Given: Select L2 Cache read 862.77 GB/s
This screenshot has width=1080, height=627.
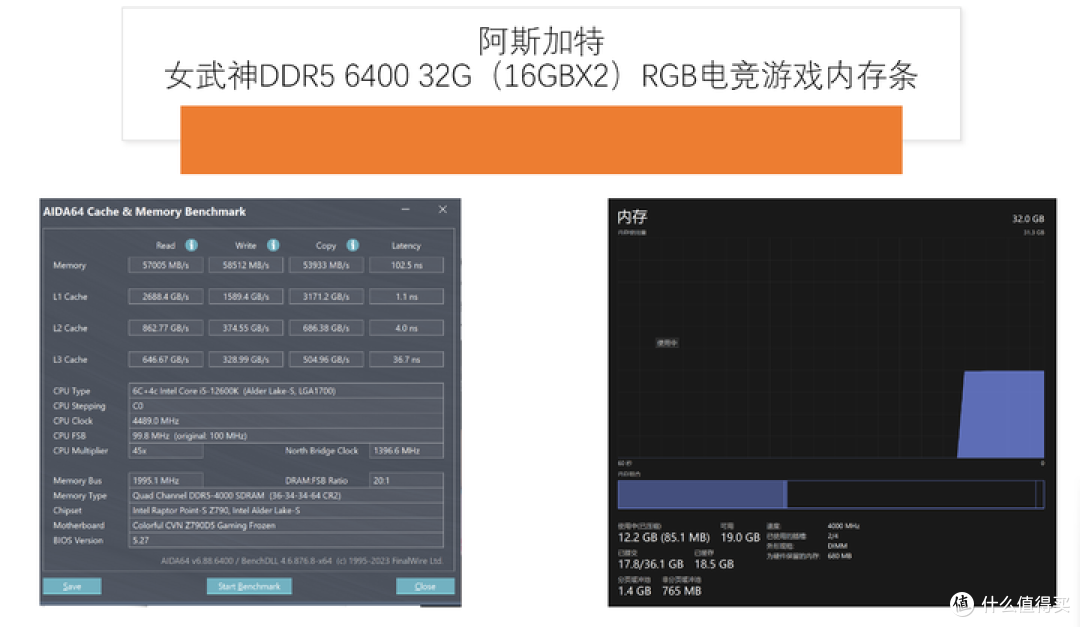Looking at the screenshot, I should click(165, 329).
